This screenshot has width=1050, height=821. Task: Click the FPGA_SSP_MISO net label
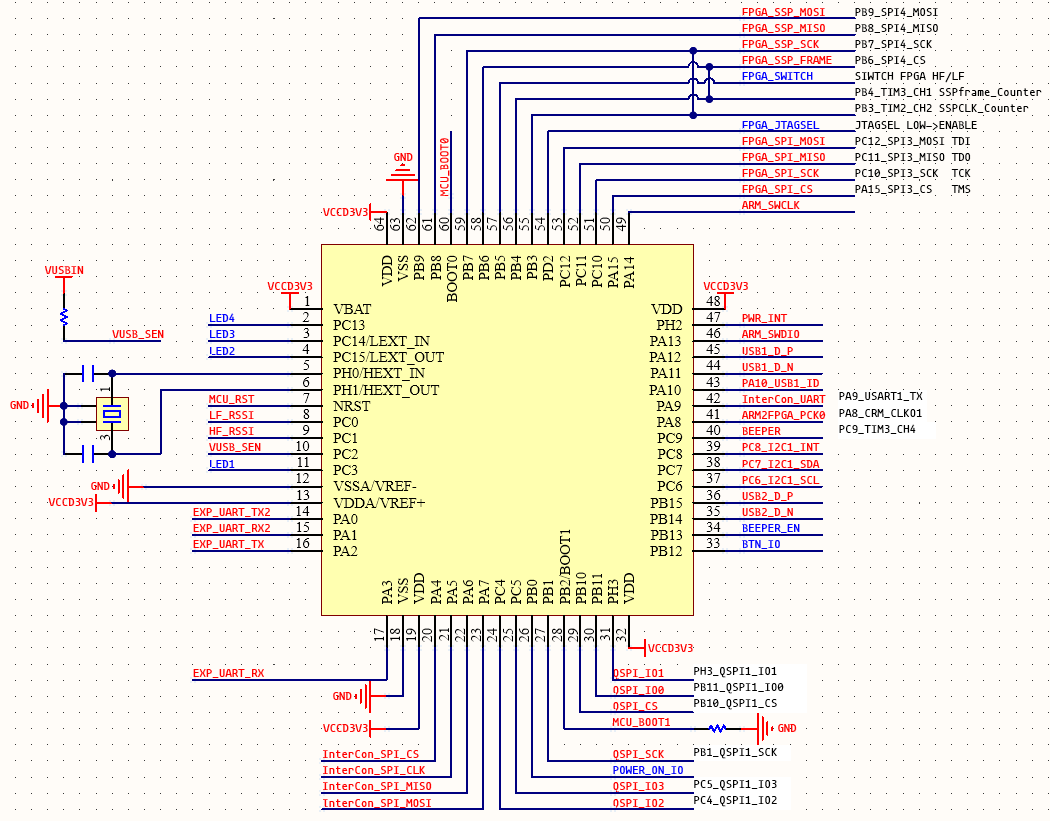(783, 28)
